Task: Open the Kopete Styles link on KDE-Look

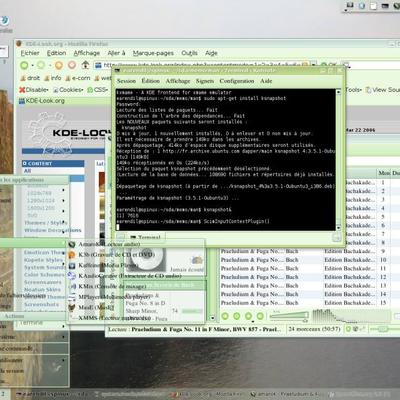Action: [43, 260]
